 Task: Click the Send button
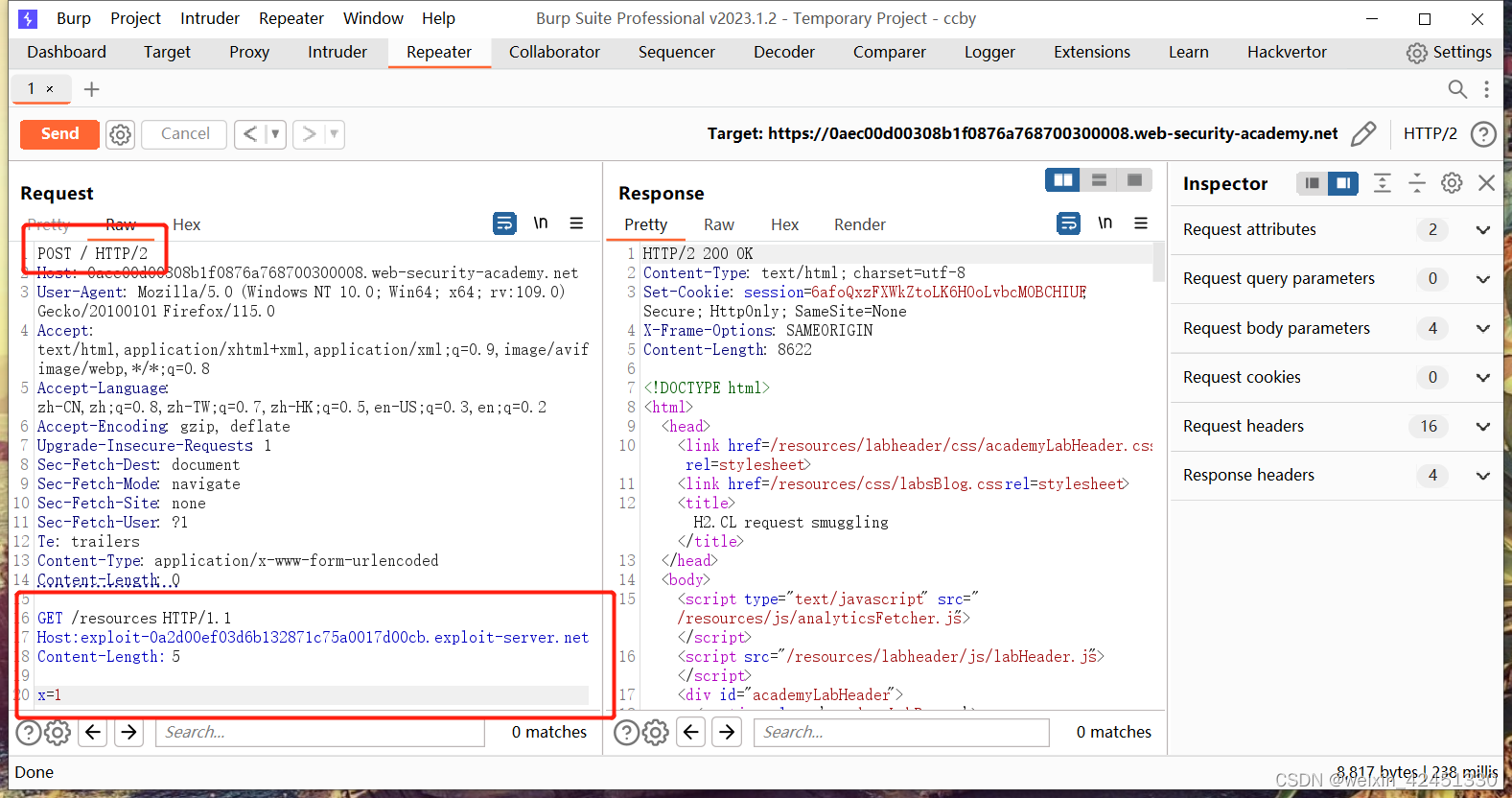coord(59,134)
